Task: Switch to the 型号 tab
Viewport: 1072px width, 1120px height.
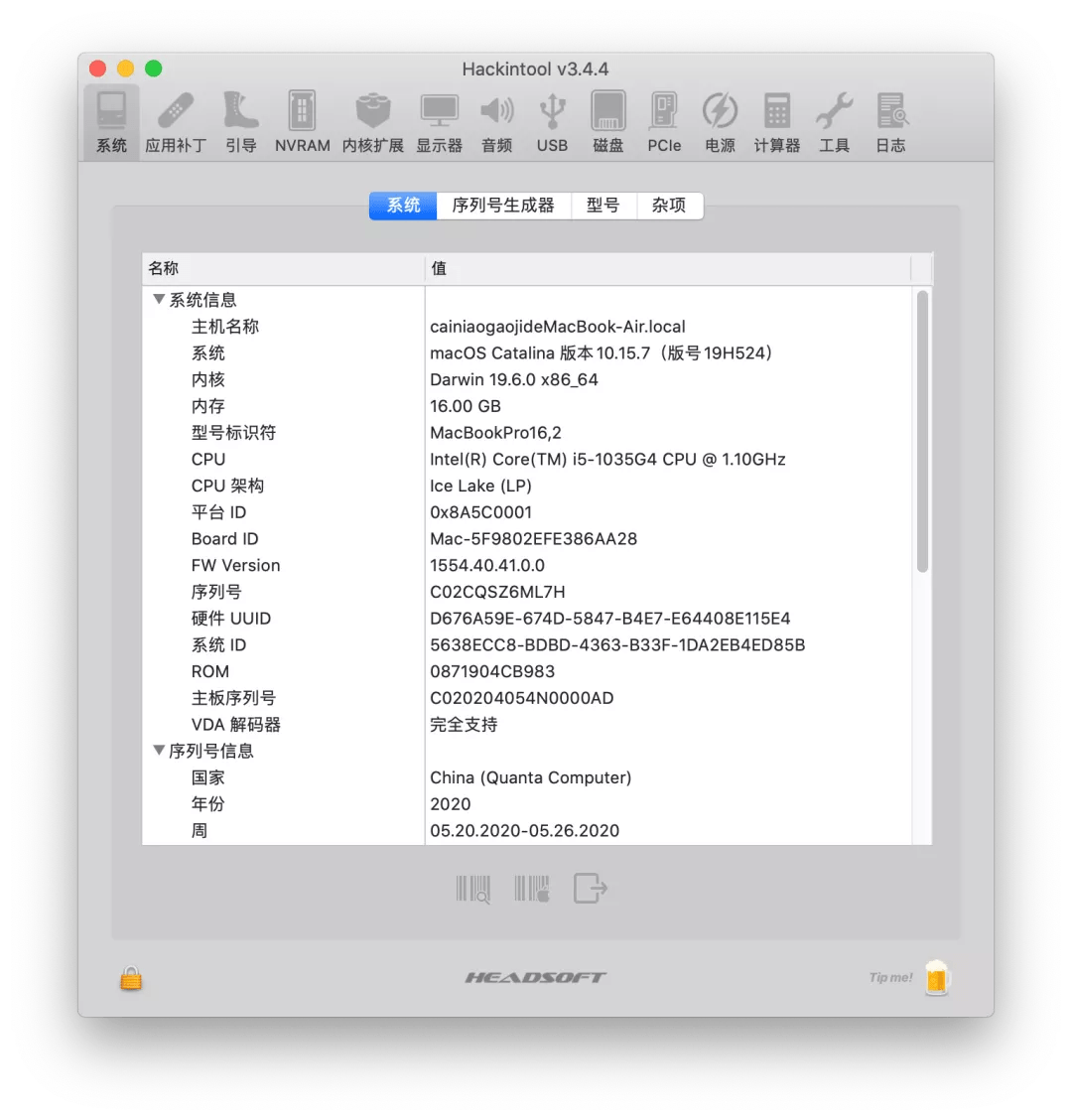Action: click(x=603, y=206)
